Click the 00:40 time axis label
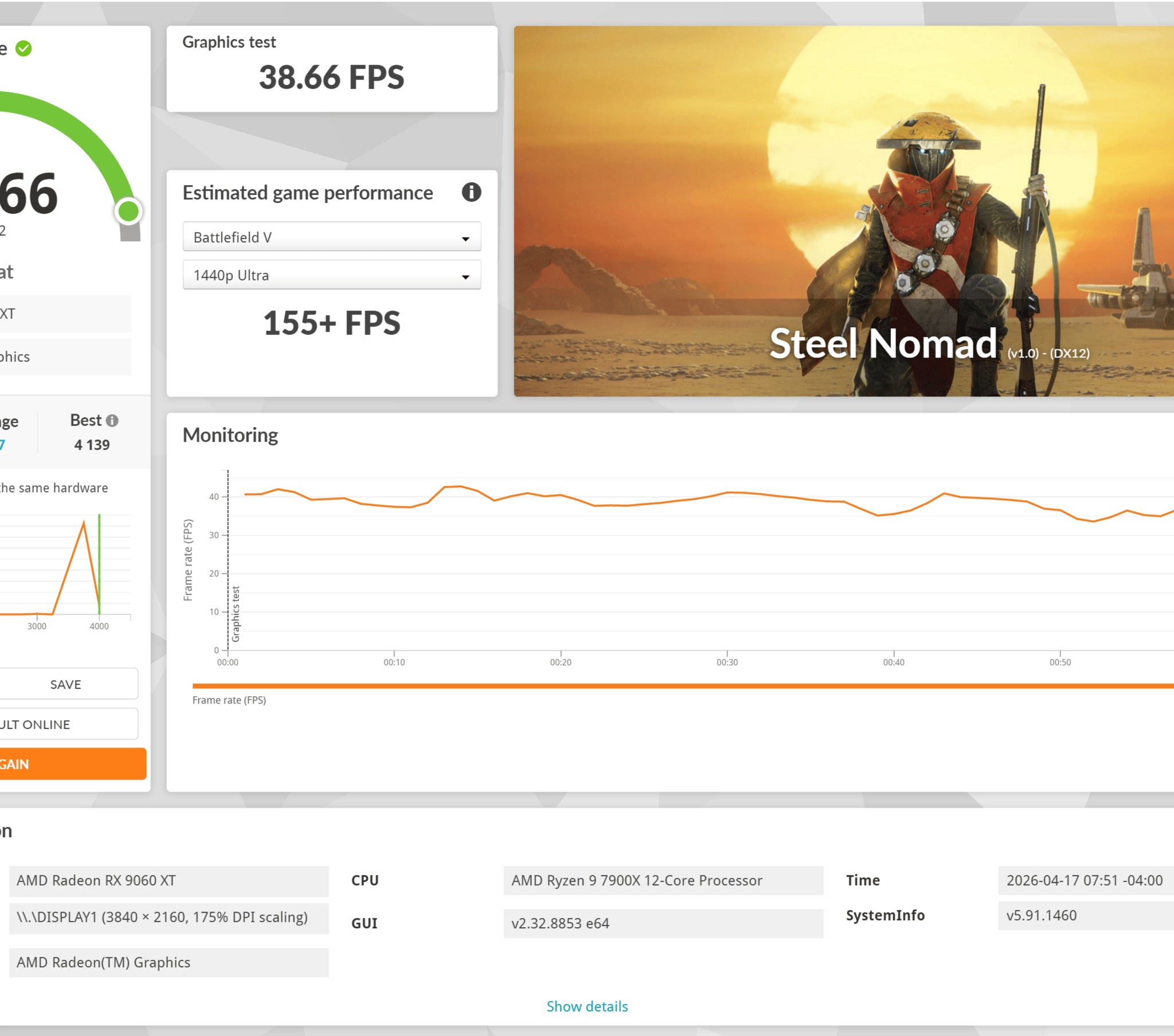 coord(894,662)
